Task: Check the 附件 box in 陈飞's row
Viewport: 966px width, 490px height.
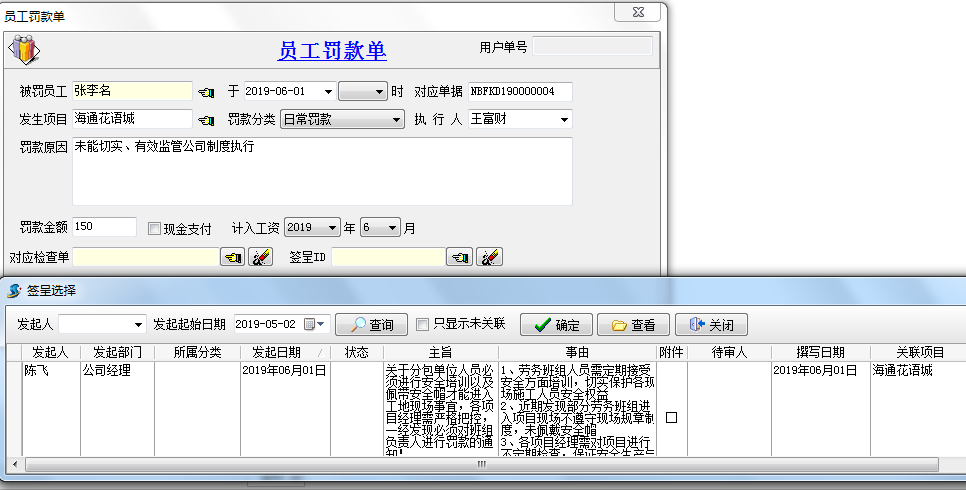Action: click(x=672, y=418)
